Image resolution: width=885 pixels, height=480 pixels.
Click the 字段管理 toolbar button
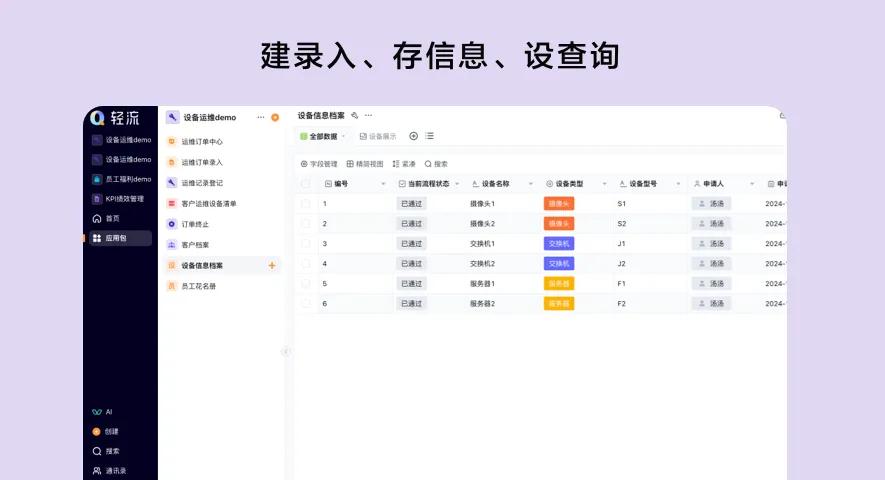(319, 164)
